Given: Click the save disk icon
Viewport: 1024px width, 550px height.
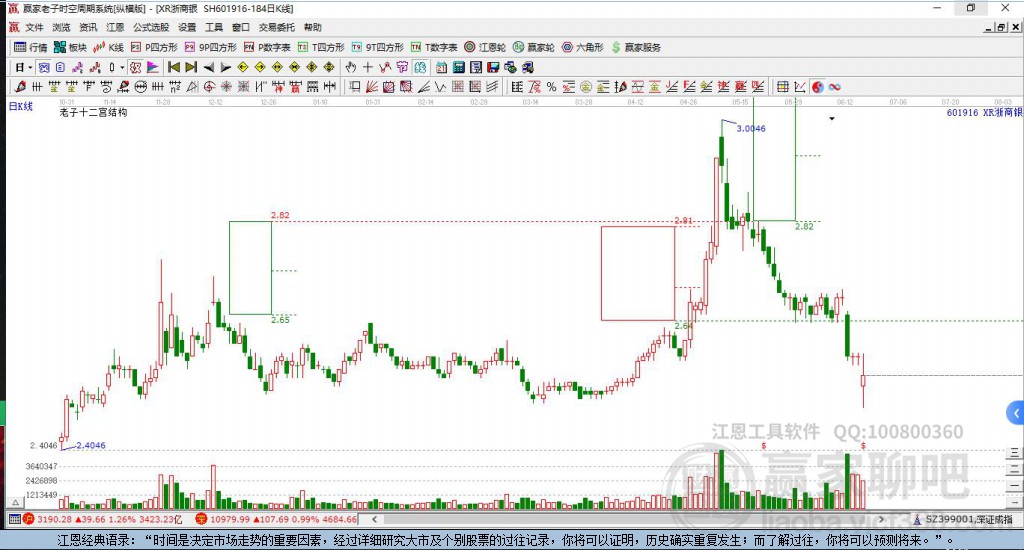Looking at the screenshot, I should (x=493, y=67).
